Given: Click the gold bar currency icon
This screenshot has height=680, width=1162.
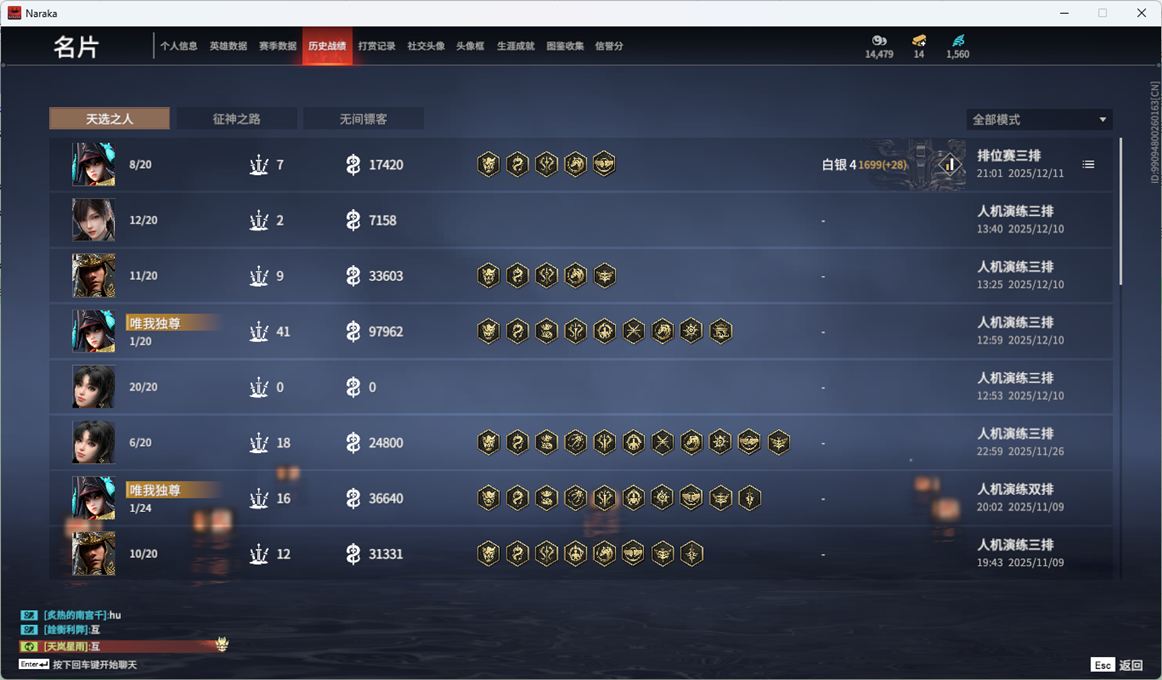Looking at the screenshot, I should 919,40.
